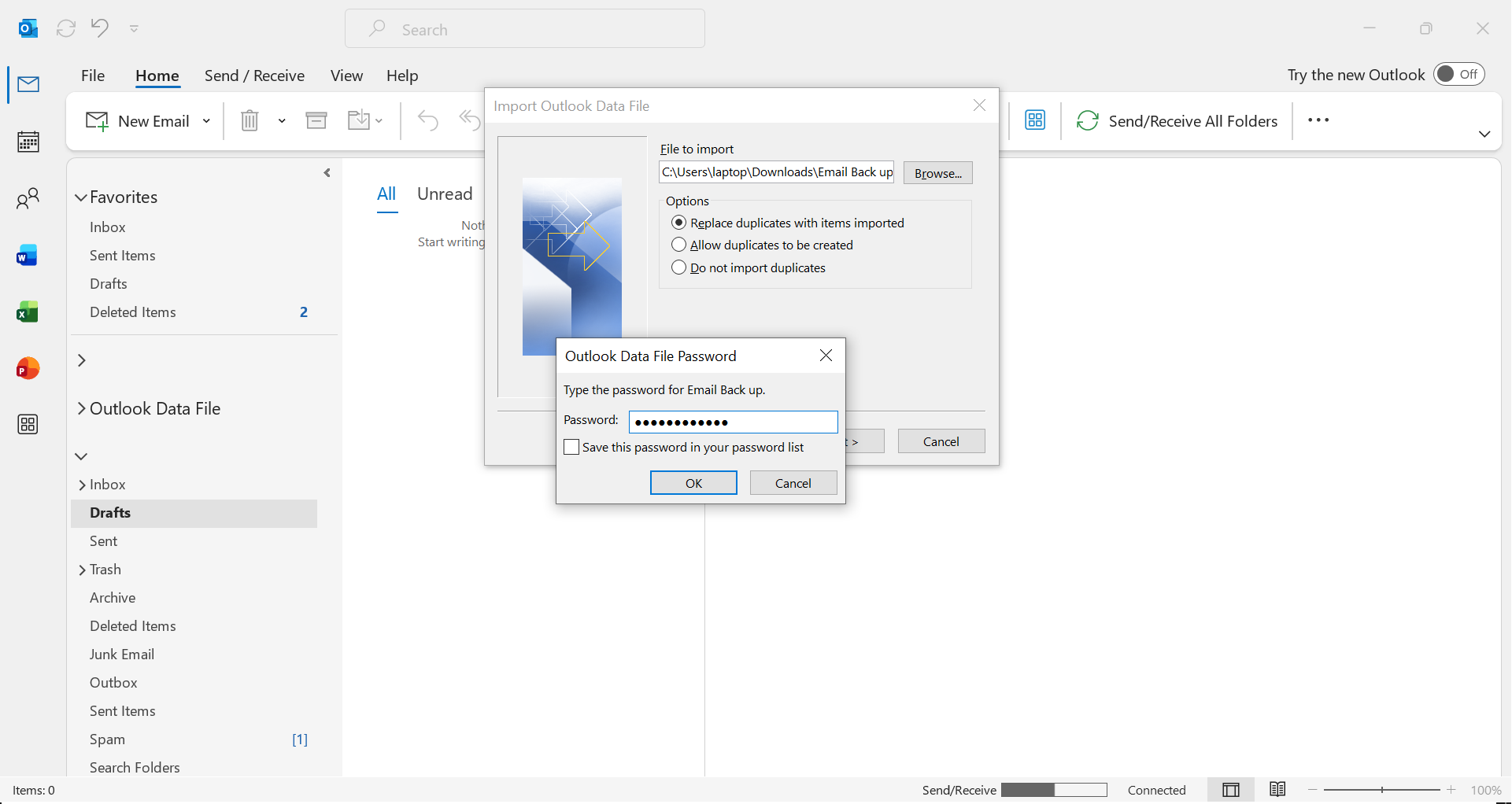
Task: Click the Reply All icon in ribbon
Action: coord(470,120)
